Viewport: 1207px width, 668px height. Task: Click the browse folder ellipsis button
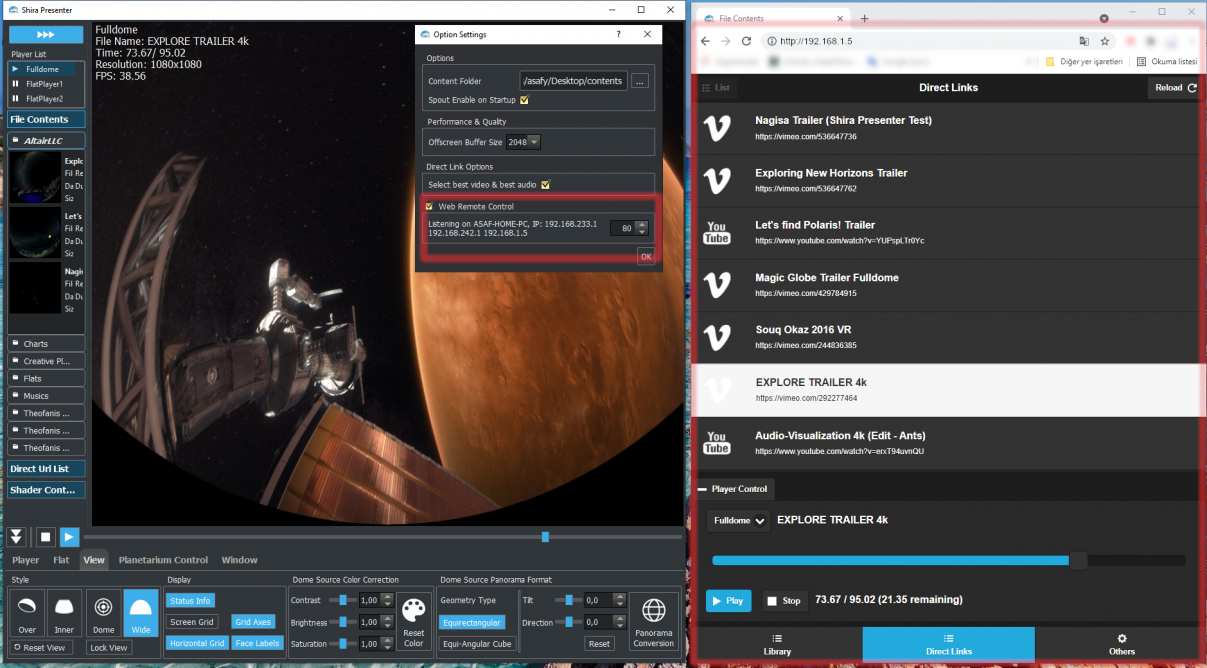[641, 81]
